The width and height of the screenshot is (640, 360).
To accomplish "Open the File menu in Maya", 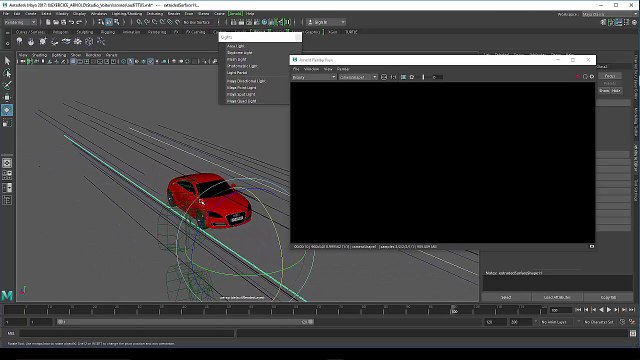I will [x=6, y=13].
